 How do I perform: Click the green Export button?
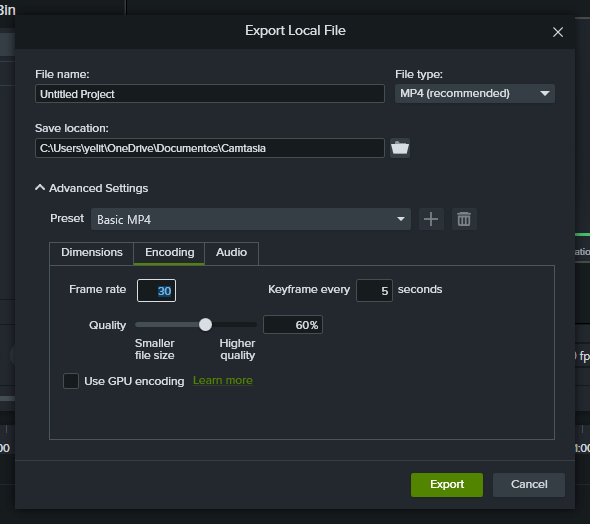click(x=447, y=484)
